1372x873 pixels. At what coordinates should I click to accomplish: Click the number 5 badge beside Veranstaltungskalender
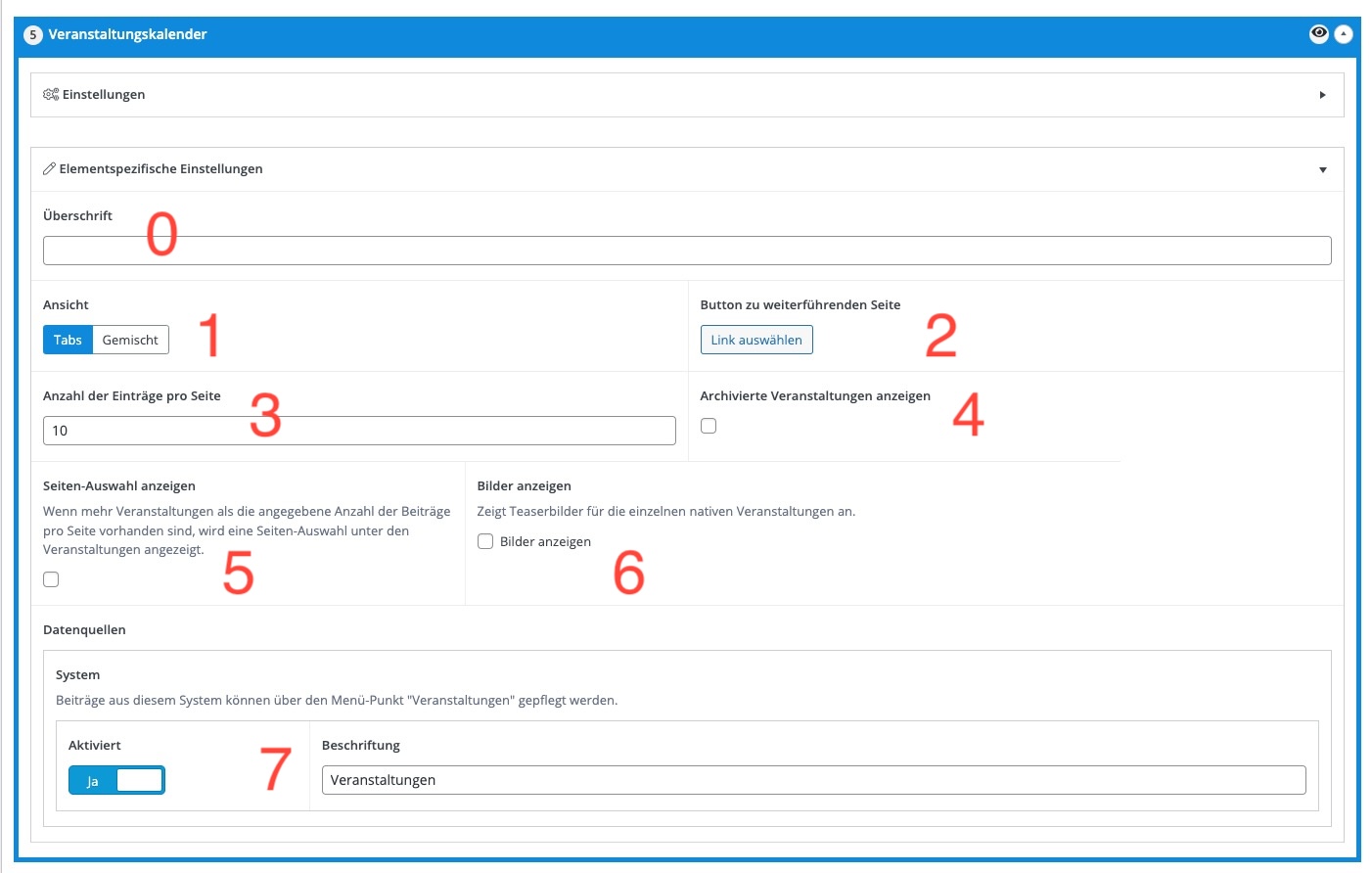click(33, 35)
